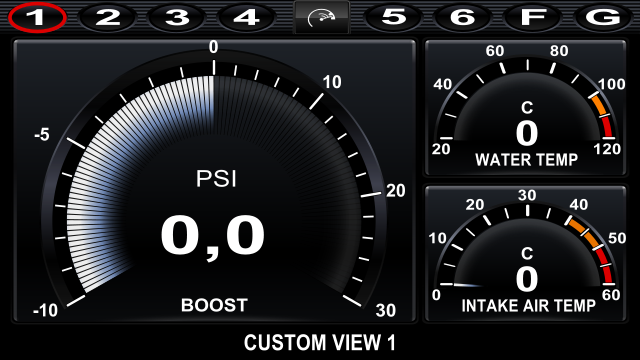The width and height of the screenshot is (640, 360).
Task: Go to custom view 4
Action: click(247, 18)
